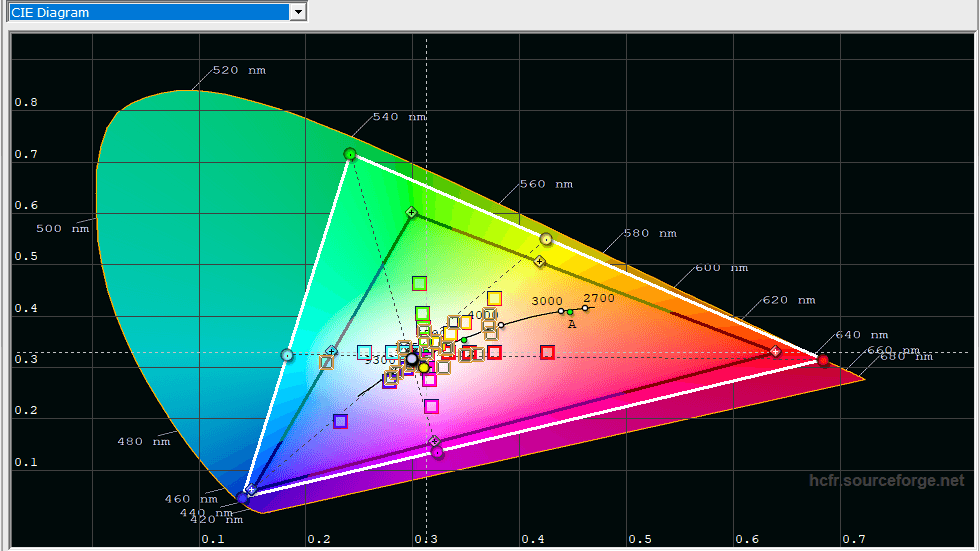980x551 pixels.
Task: Click the green illuminant A point
Action: [x=570, y=313]
